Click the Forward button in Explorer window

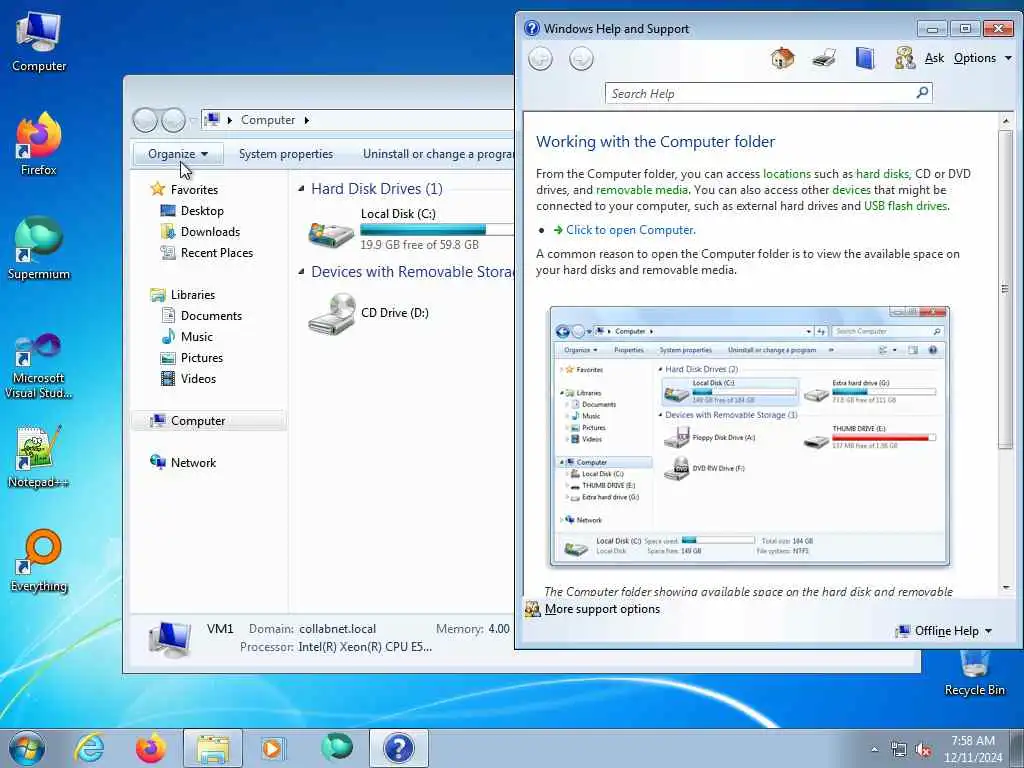[173, 120]
